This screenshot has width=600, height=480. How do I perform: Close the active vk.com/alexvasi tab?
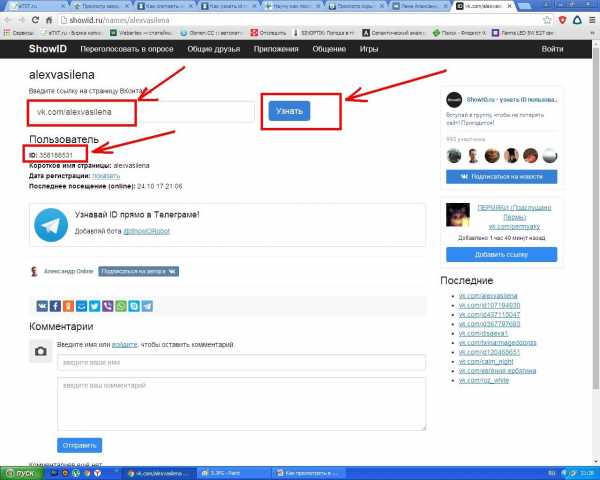(x=509, y=6)
